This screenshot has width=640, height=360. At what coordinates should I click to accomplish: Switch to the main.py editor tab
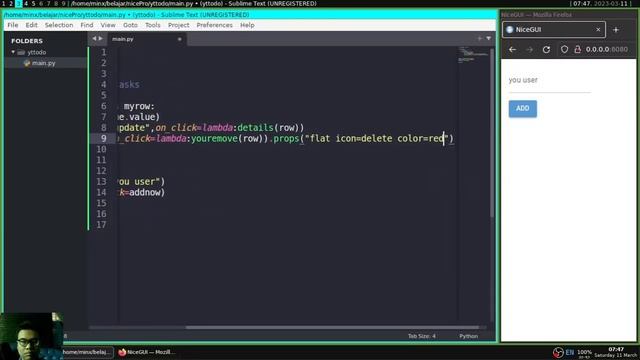click(x=123, y=39)
